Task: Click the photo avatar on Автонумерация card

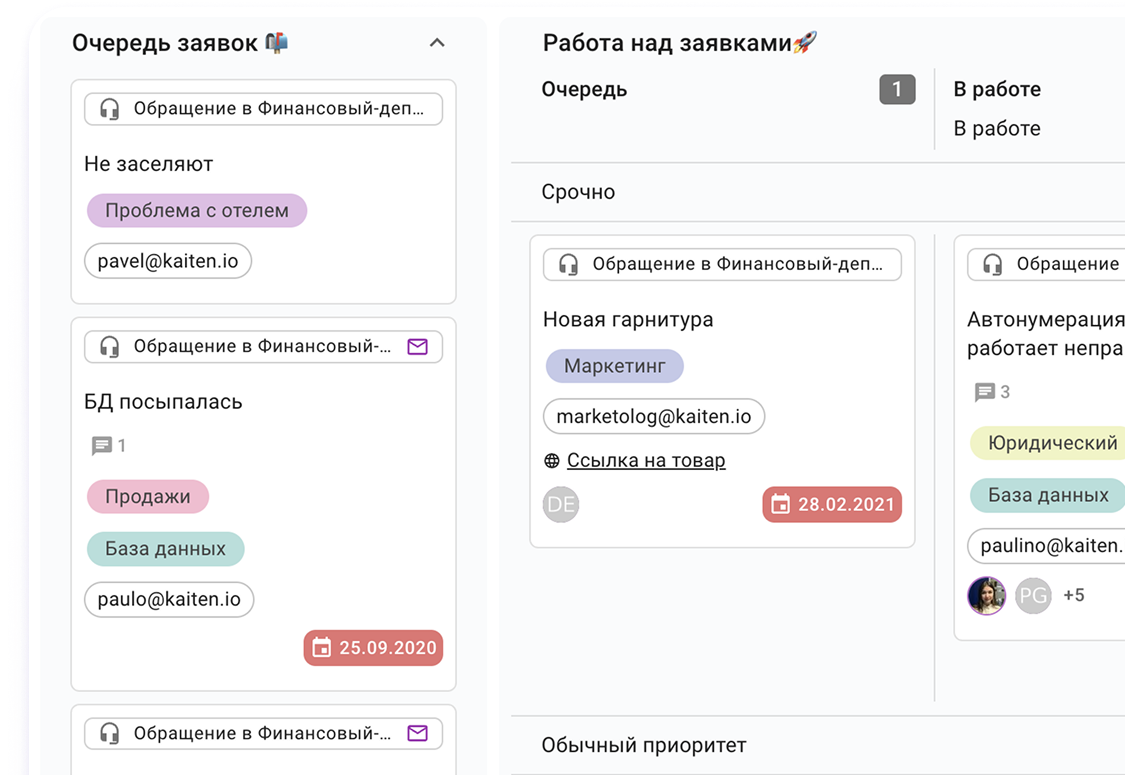Action: coord(986,596)
